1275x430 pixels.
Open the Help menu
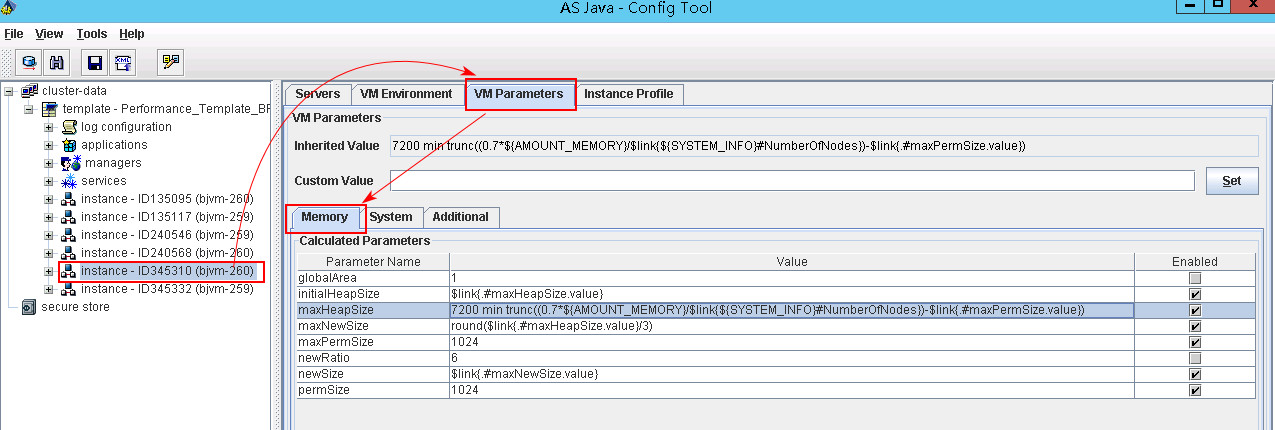point(132,34)
